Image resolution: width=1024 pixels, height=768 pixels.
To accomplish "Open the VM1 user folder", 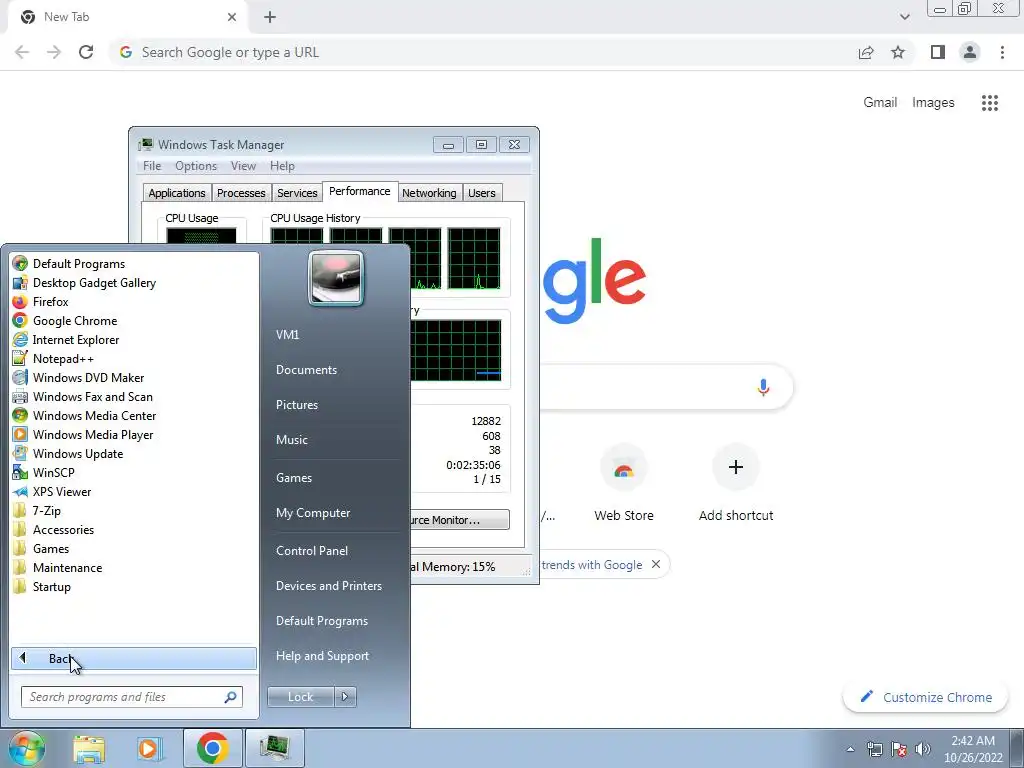I will click(287, 334).
